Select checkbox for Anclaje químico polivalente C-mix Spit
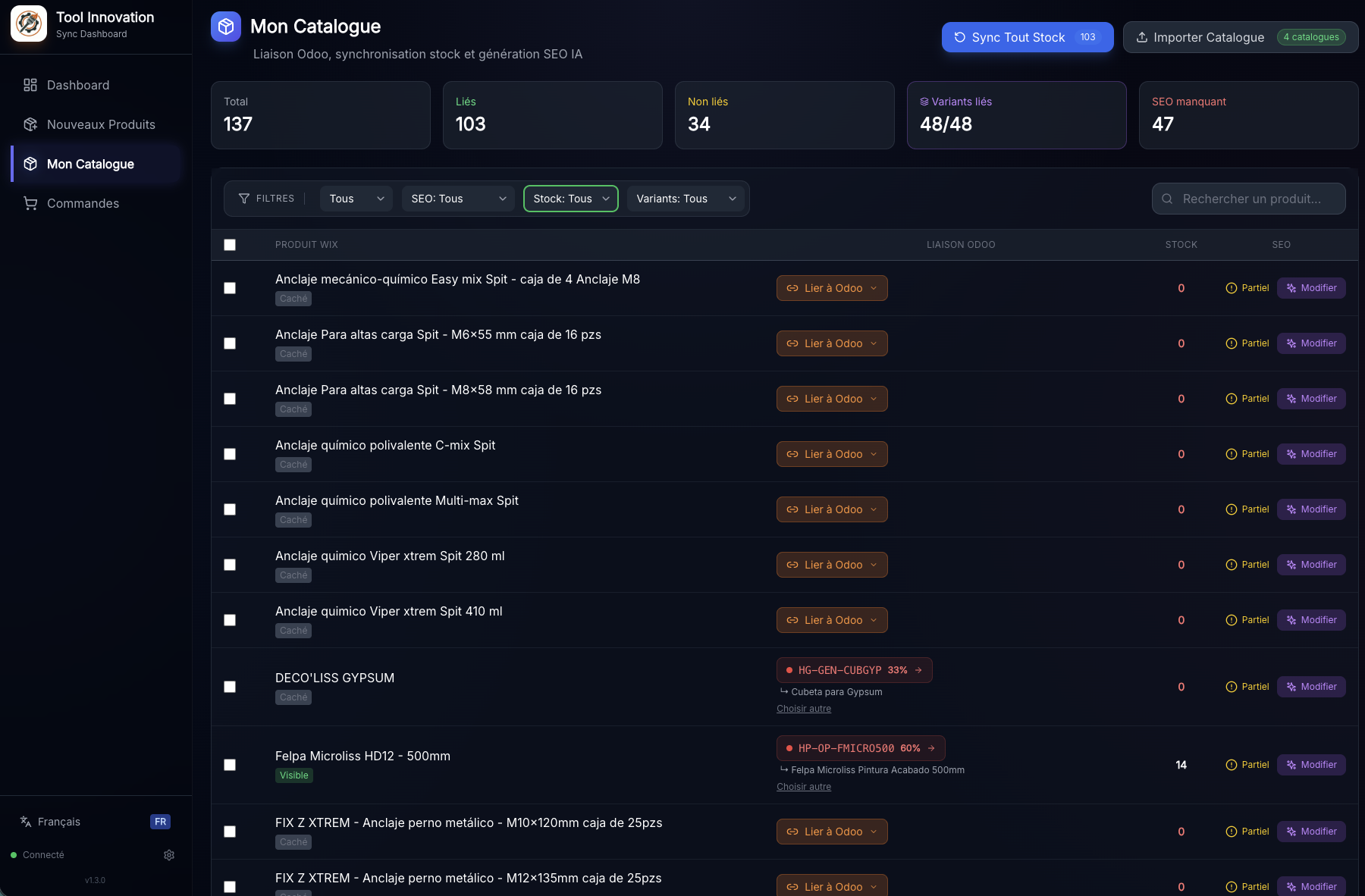 tap(230, 454)
